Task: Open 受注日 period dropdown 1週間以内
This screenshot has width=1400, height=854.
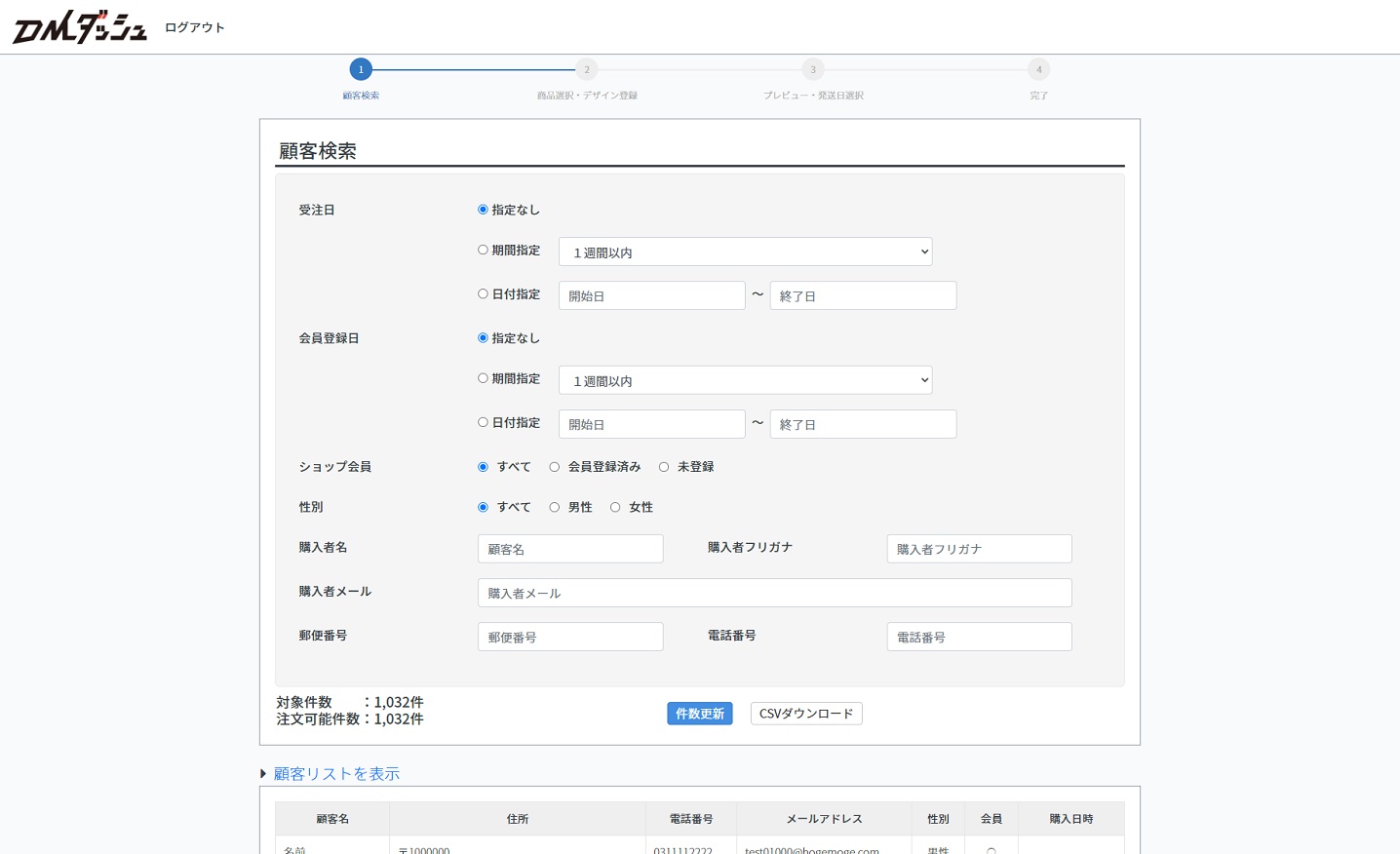Action: (745, 252)
